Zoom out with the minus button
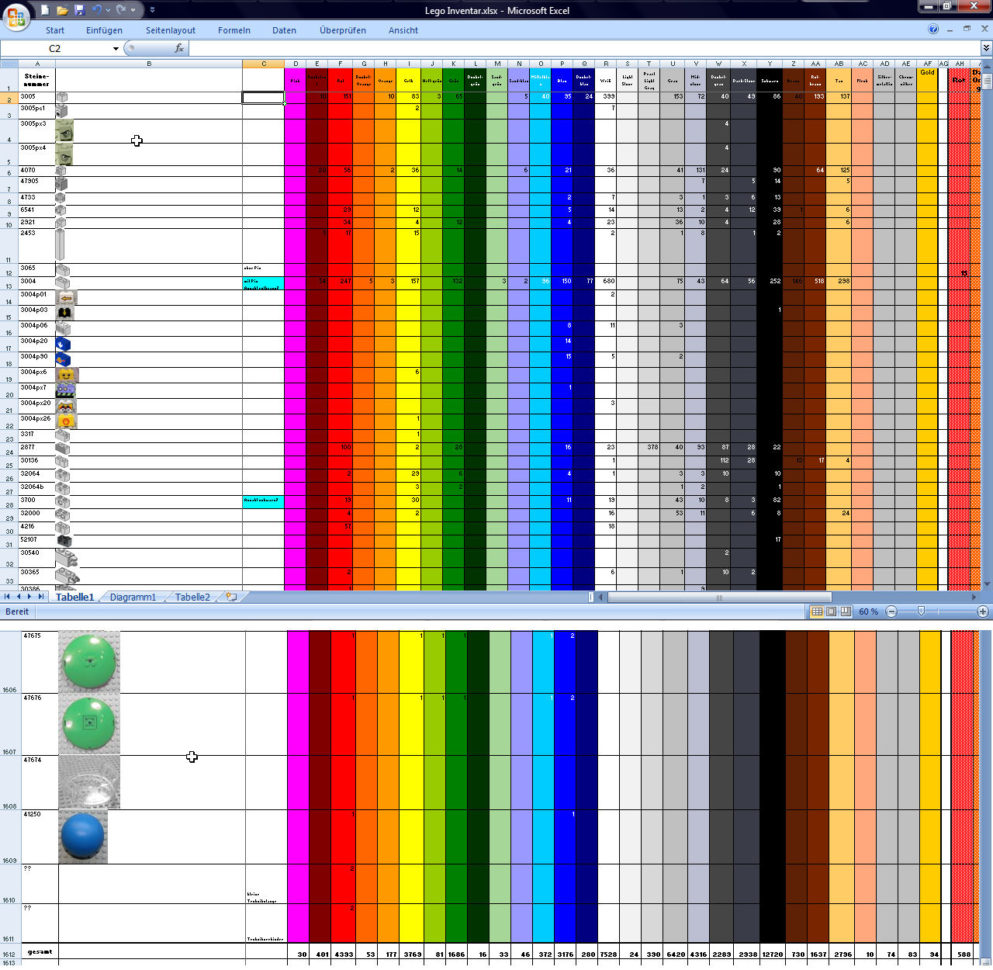Screen dimensions: 993x970 (891, 611)
